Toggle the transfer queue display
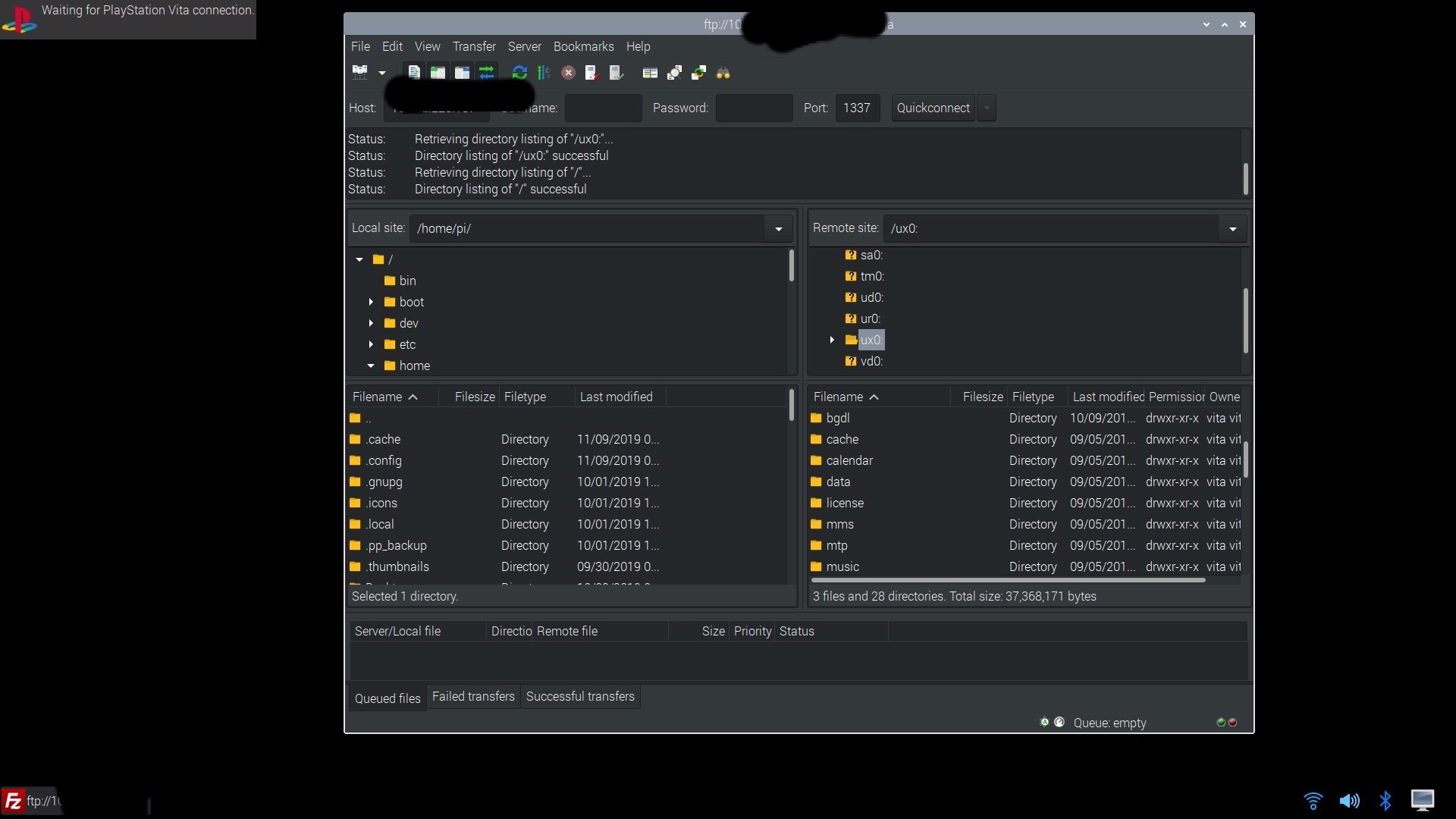Image resolution: width=1456 pixels, height=819 pixels. coord(486,73)
